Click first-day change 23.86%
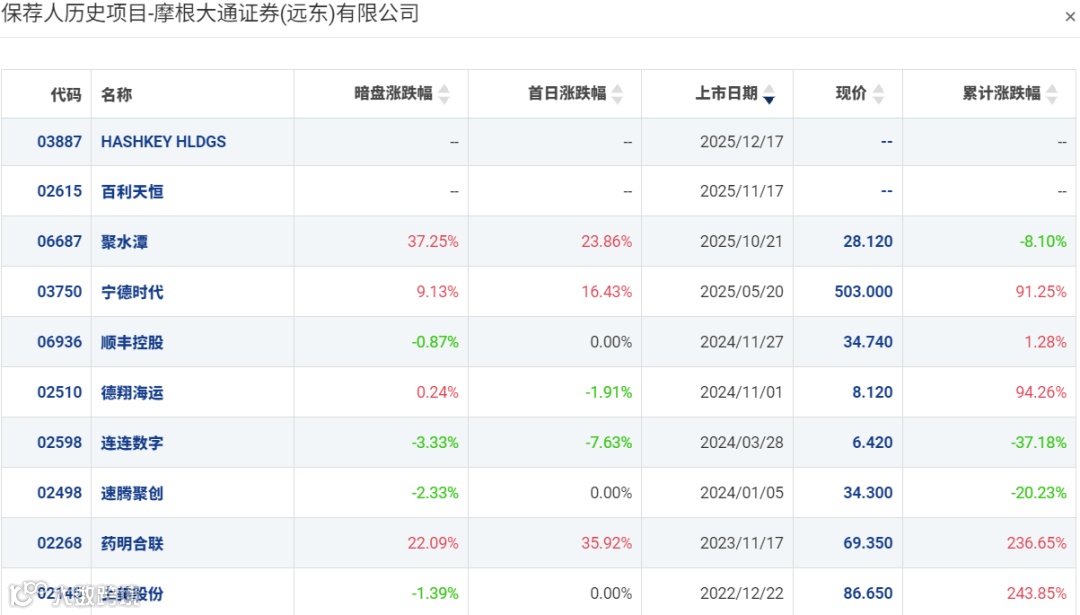 pyautogui.click(x=606, y=242)
